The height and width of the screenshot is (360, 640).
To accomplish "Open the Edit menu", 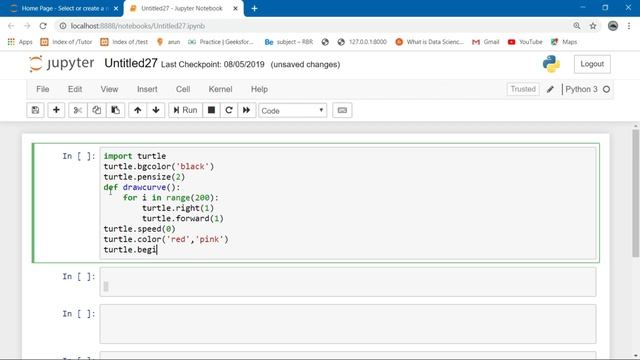I will (x=75, y=89).
